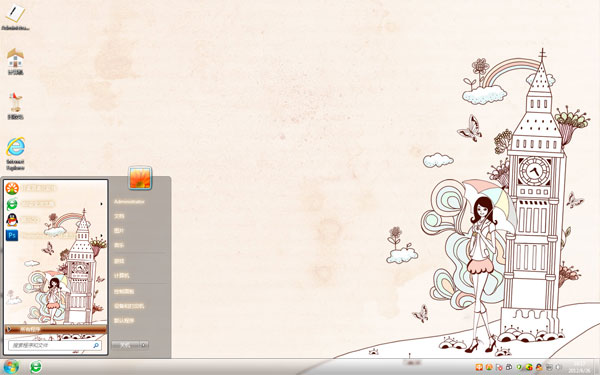Expand jump list arrow beside Photoshop entry
Screen dimensions: 600x375
[x=101, y=235]
